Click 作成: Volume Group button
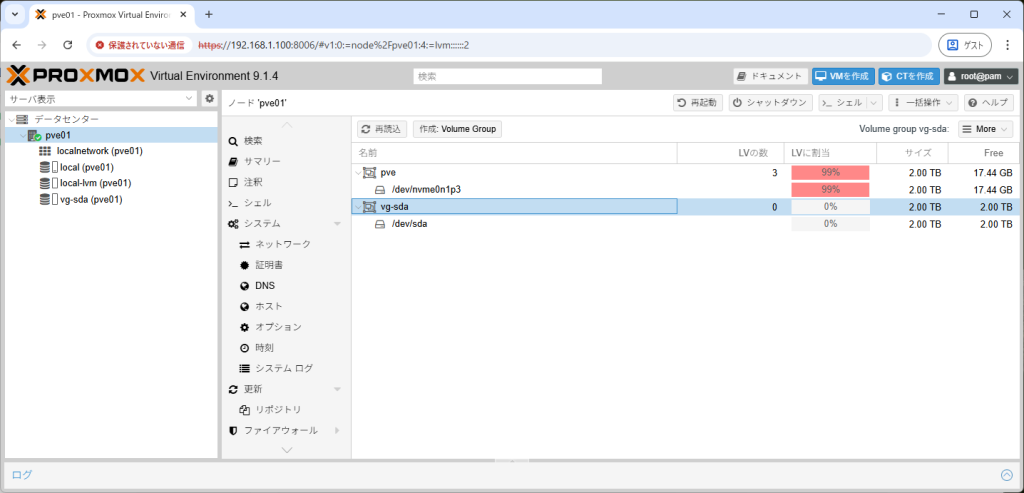Viewport: 1024px width, 493px height. tap(457, 129)
